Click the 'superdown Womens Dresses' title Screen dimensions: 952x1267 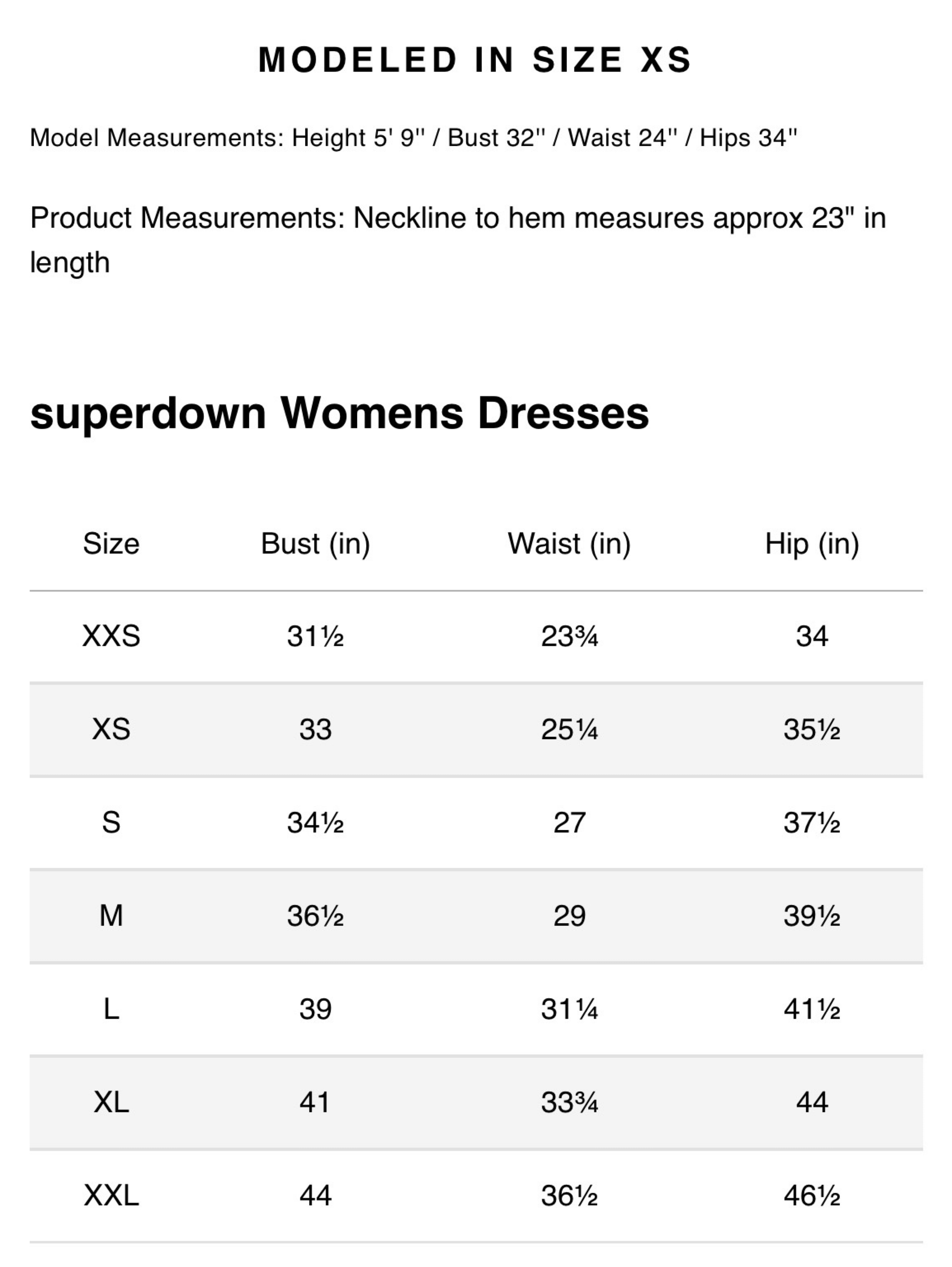[340, 413]
